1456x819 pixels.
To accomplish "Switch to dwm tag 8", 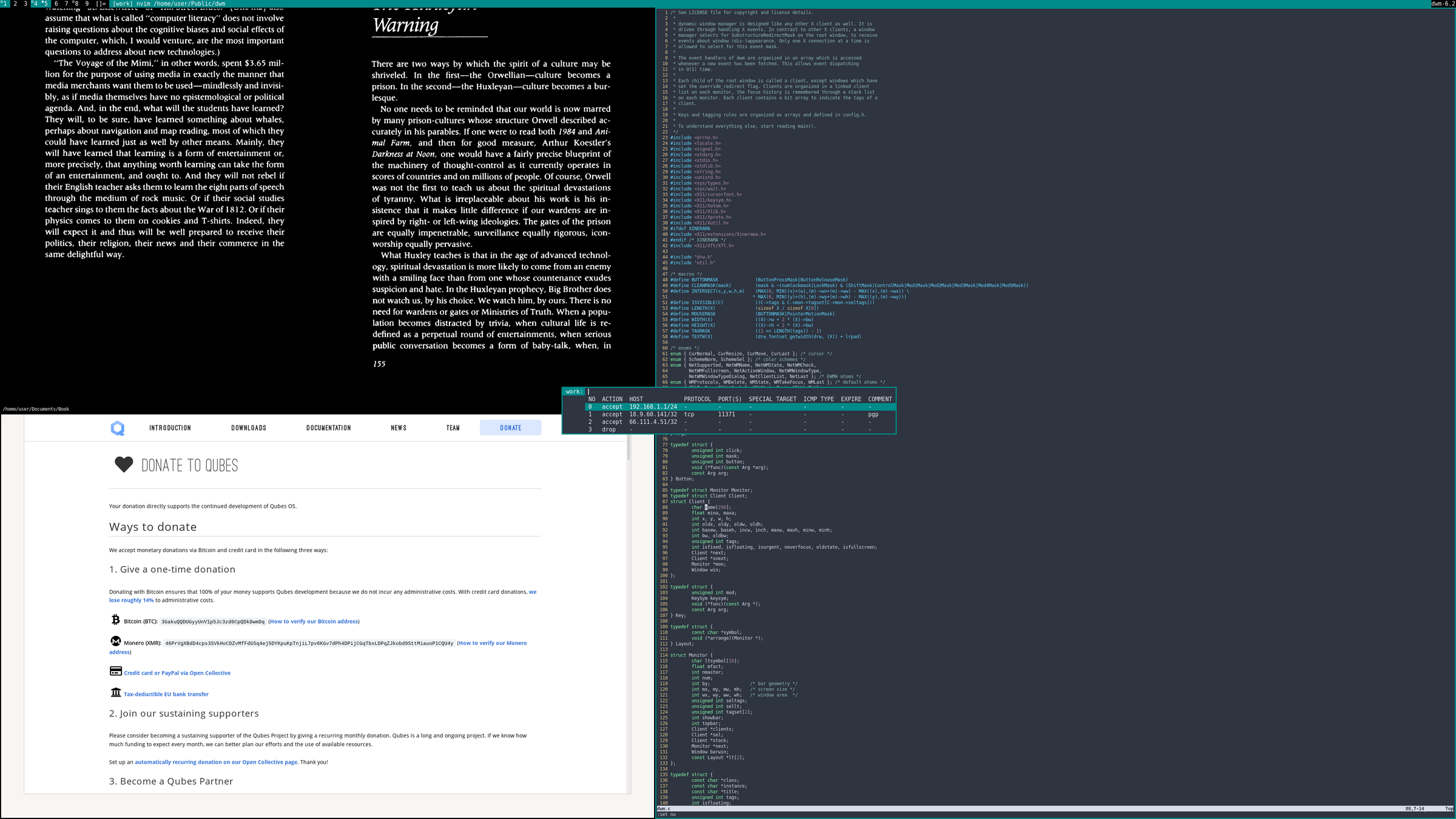I will coord(75,4).
